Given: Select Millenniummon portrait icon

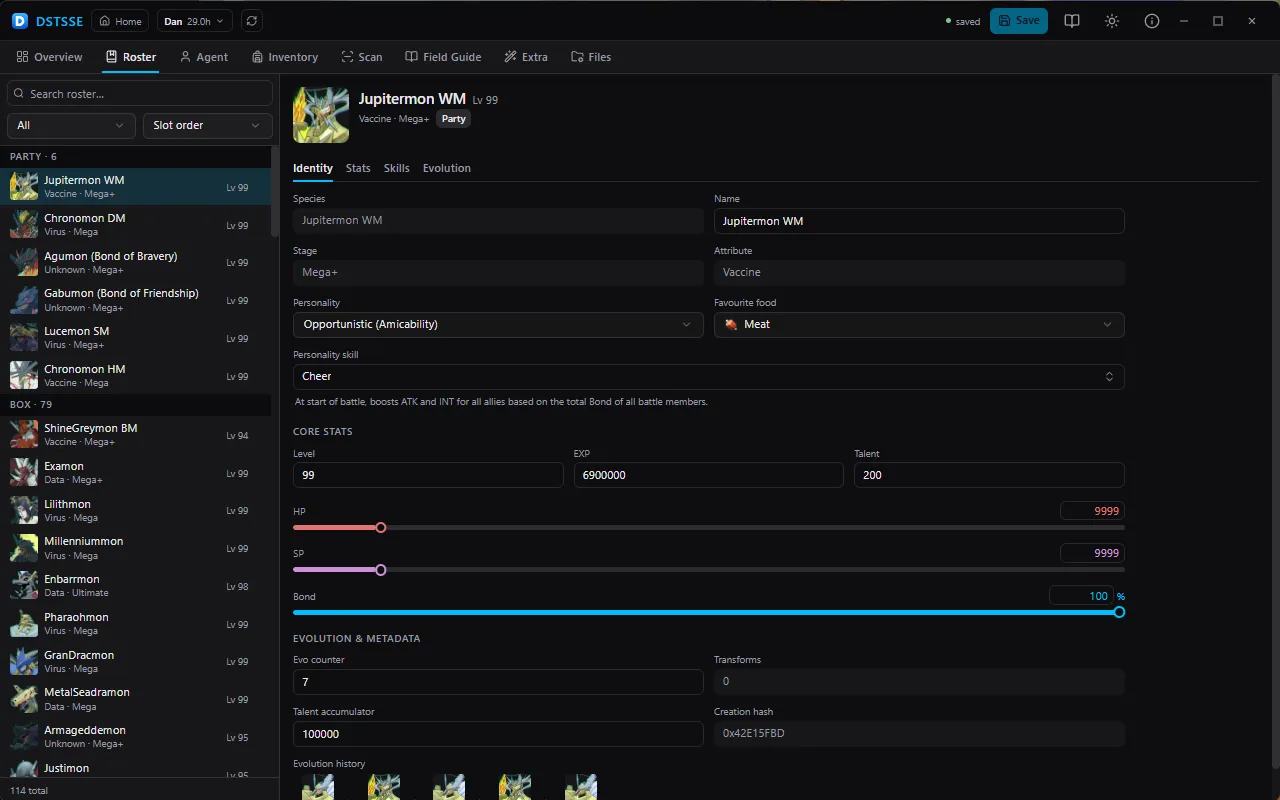Looking at the screenshot, I should [24, 548].
